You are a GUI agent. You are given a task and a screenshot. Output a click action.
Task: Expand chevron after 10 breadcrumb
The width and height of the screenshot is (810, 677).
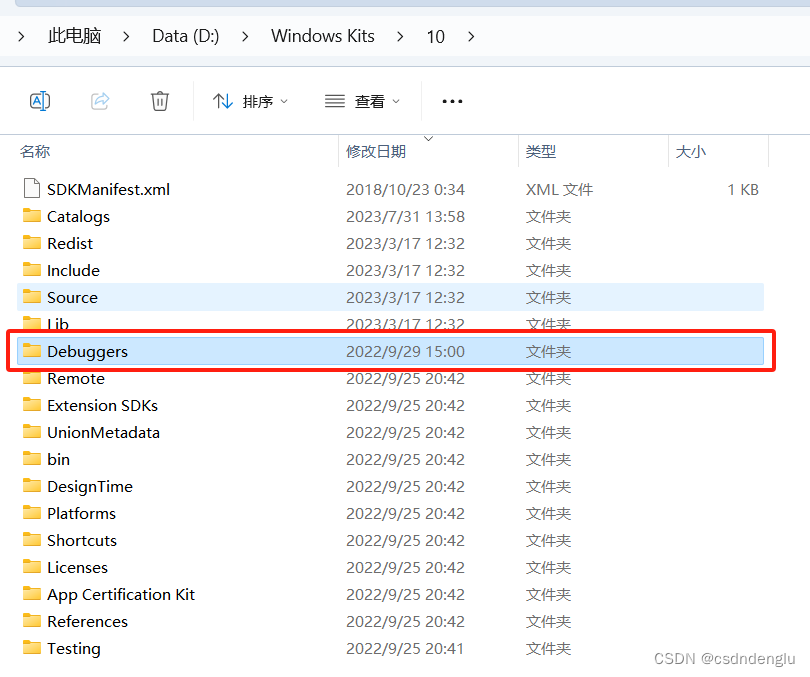click(471, 37)
